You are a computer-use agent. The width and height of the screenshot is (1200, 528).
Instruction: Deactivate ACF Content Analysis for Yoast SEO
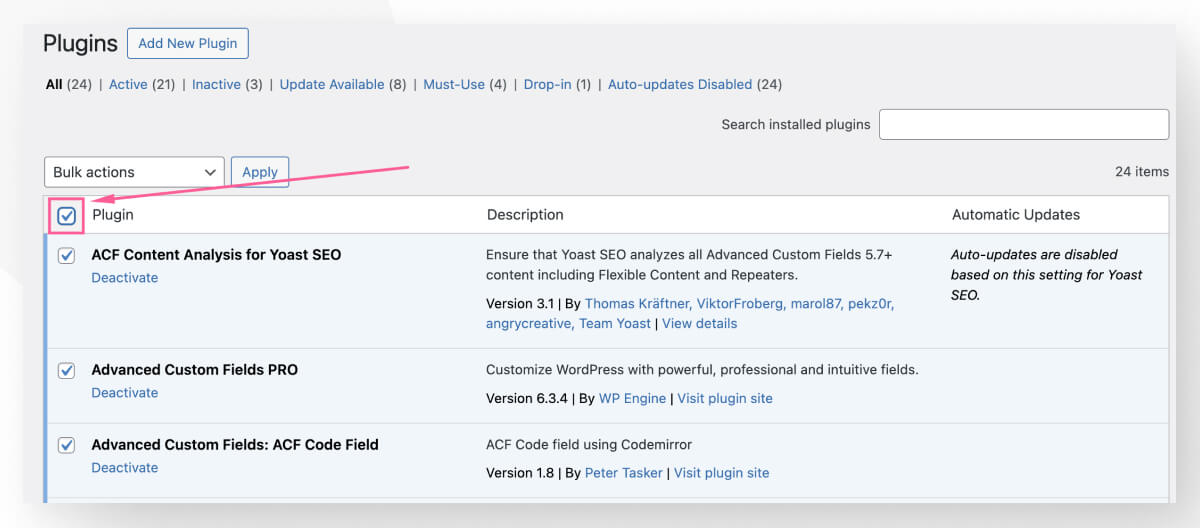(125, 278)
